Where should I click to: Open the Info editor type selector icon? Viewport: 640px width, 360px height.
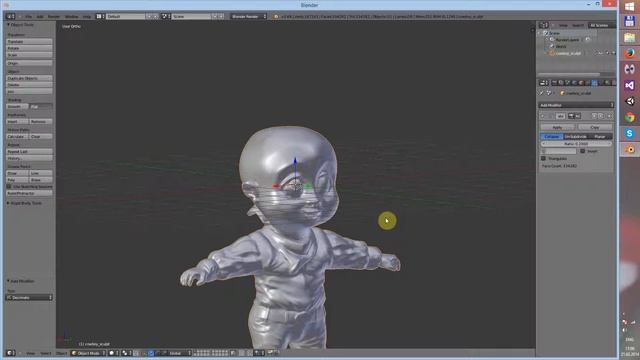(x=10, y=16)
